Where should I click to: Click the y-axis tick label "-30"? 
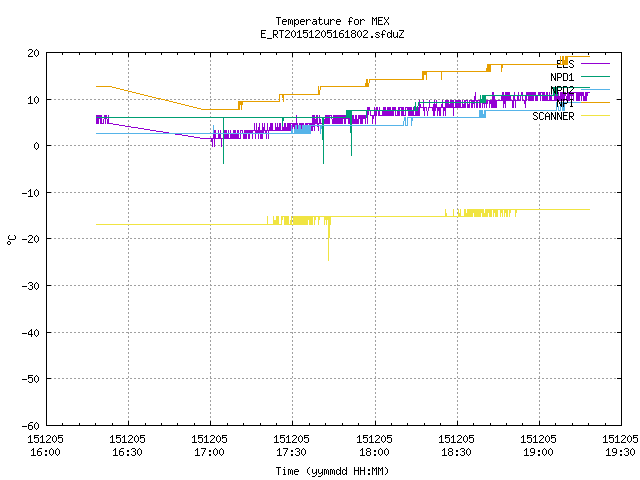31,286
